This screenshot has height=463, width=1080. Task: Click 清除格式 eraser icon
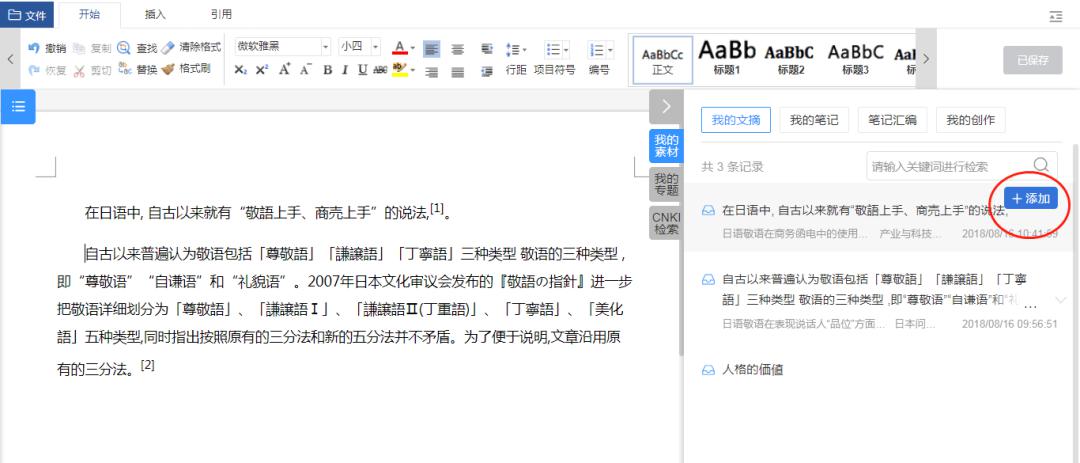click(168, 48)
